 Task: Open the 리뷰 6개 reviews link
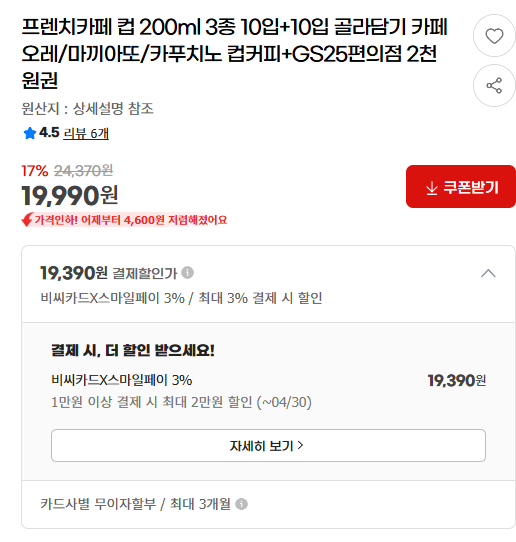(x=86, y=133)
